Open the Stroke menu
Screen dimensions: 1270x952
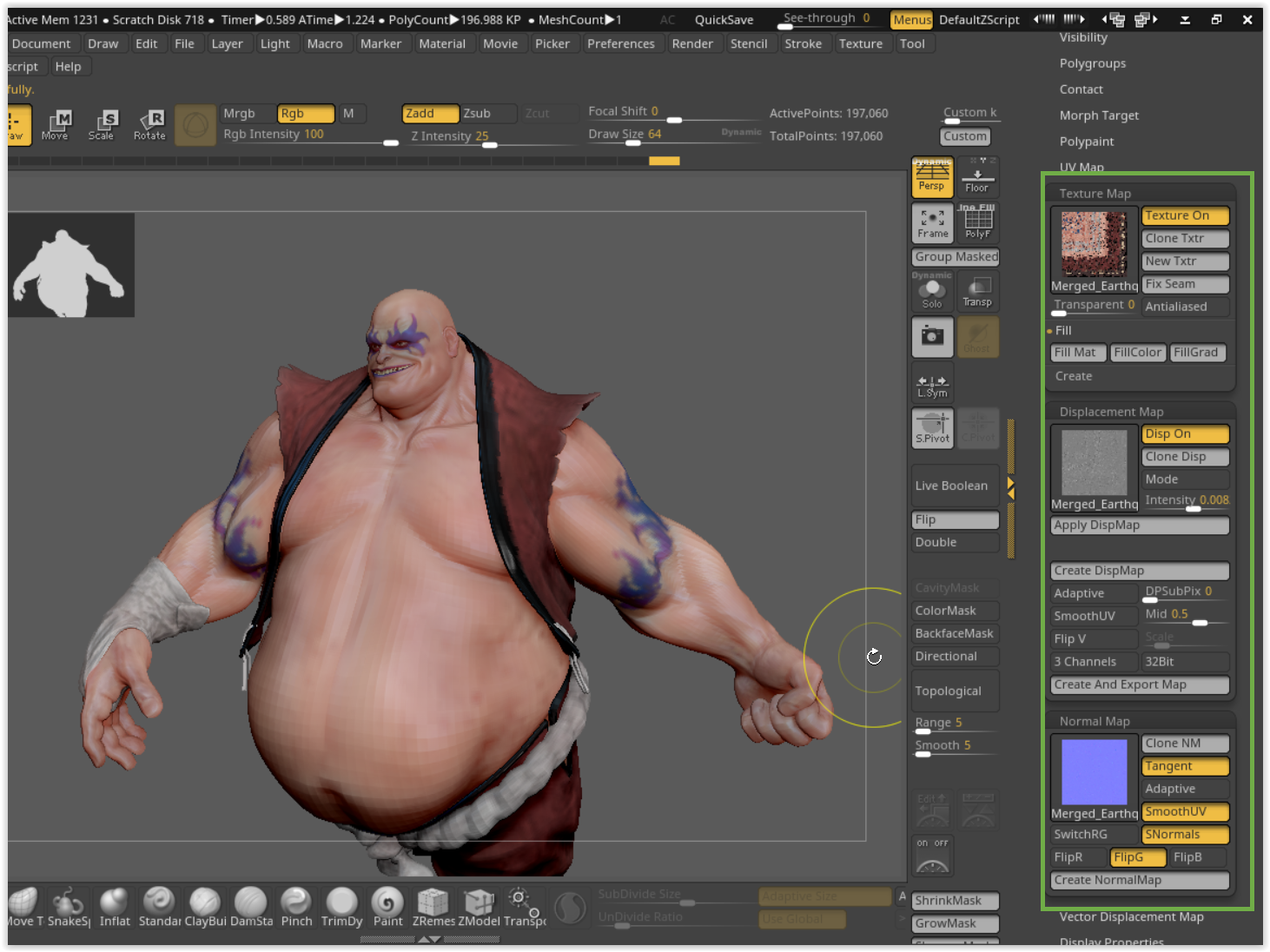803,43
